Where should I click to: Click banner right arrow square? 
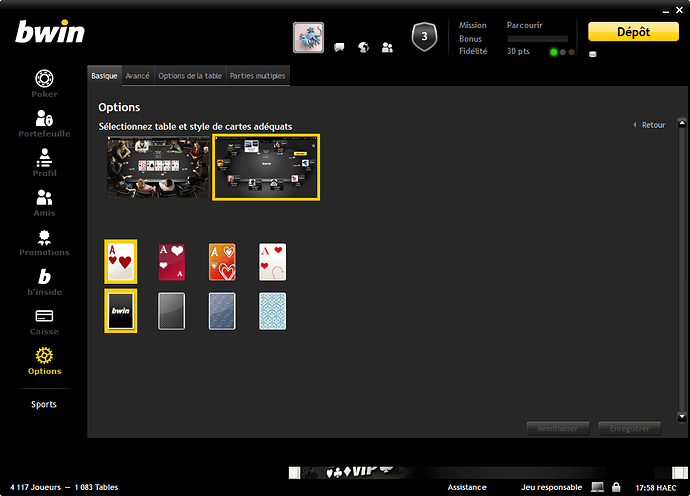coord(679,473)
